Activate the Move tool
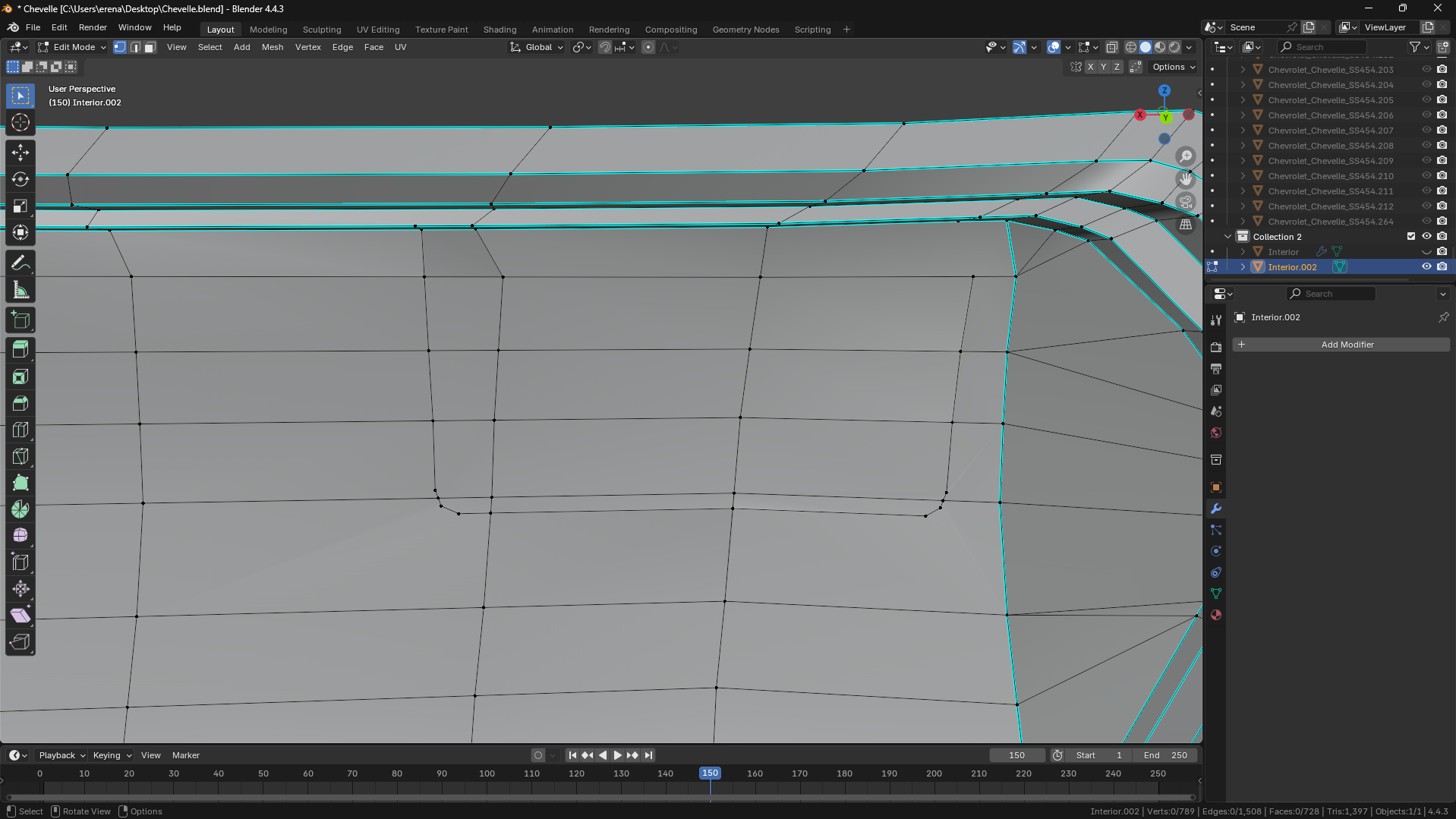1456x819 pixels. pyautogui.click(x=20, y=153)
